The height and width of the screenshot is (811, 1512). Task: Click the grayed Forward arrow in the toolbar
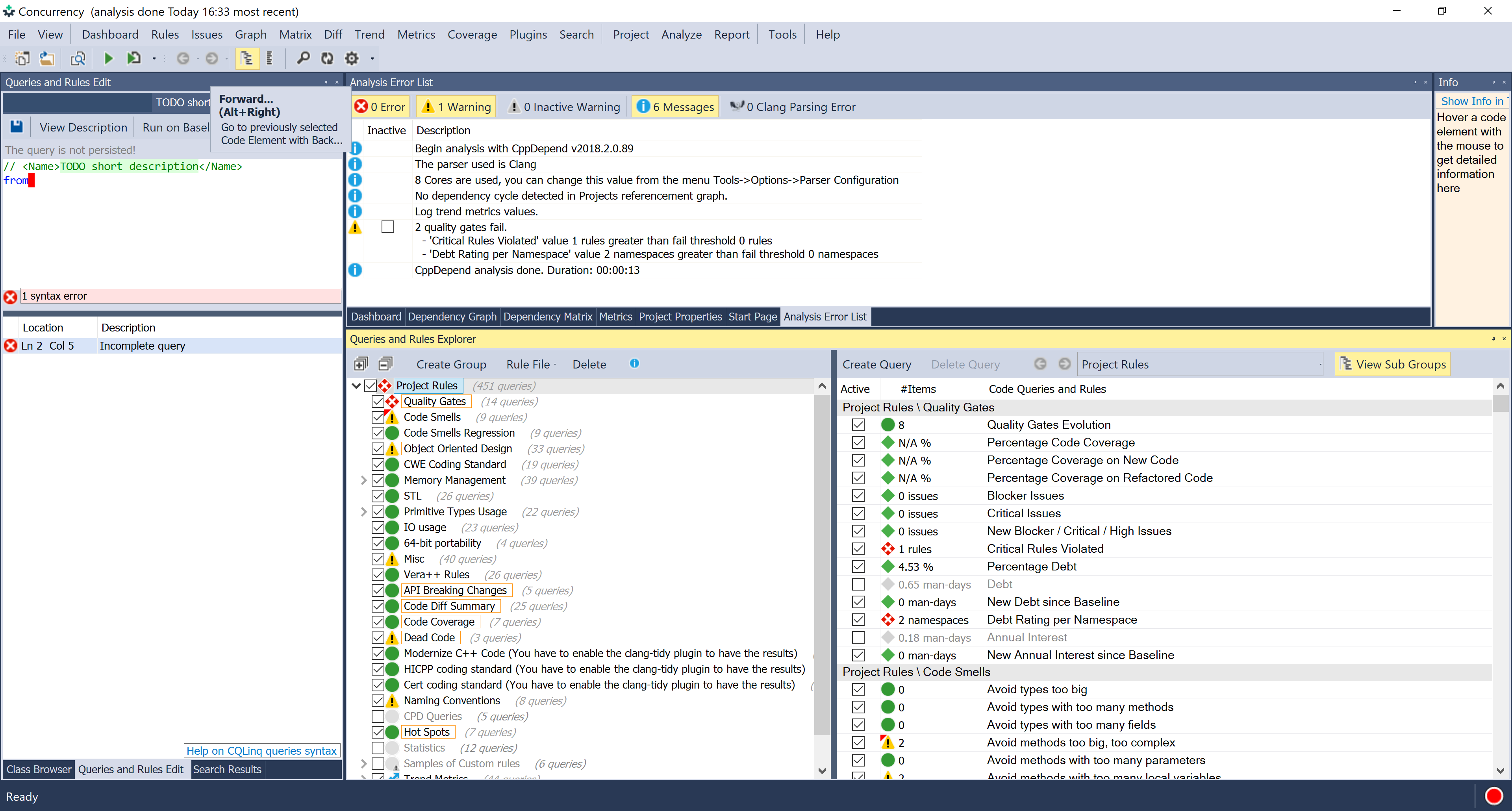(x=212, y=58)
